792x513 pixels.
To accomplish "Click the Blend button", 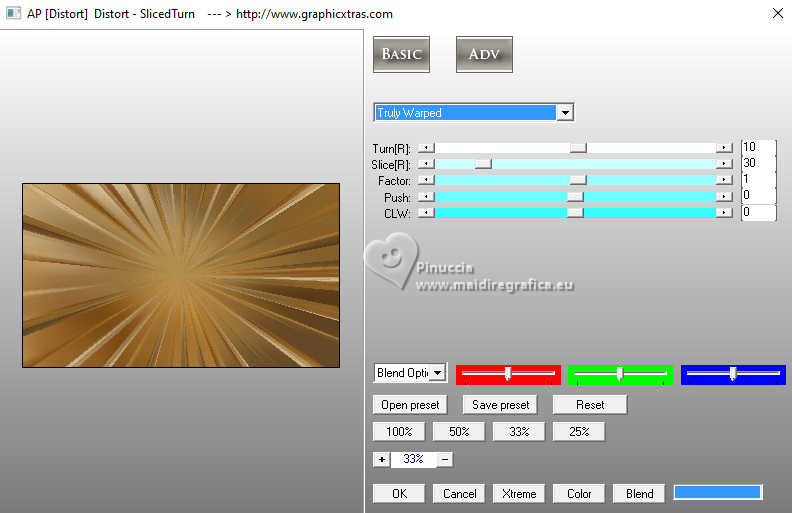I will point(639,494).
